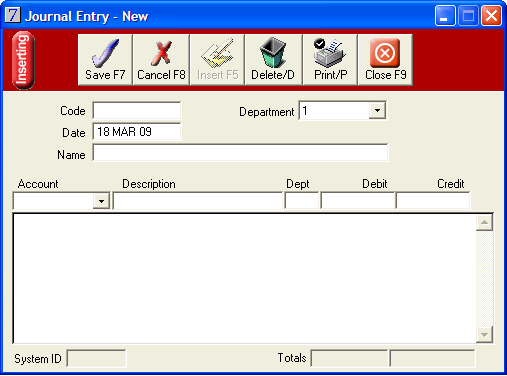Save the journal entry with Save F7
Viewport: 507px width, 376px height.
105,60
